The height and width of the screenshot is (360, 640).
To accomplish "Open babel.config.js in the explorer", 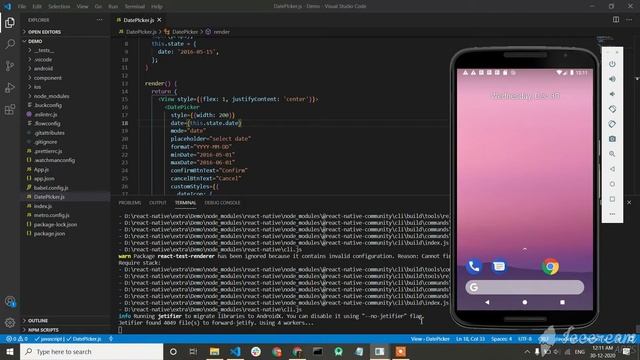I will click(x=51, y=188).
